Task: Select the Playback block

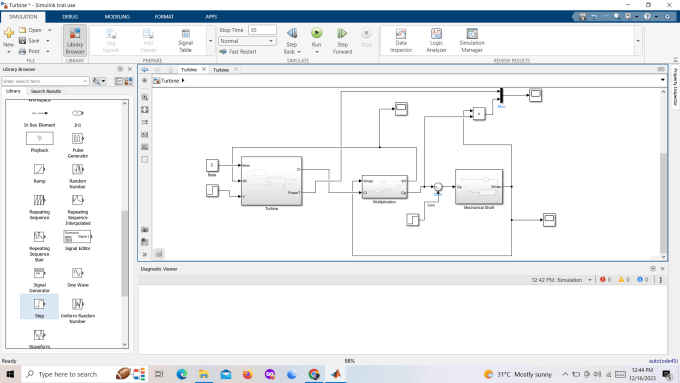Action: coord(39,142)
